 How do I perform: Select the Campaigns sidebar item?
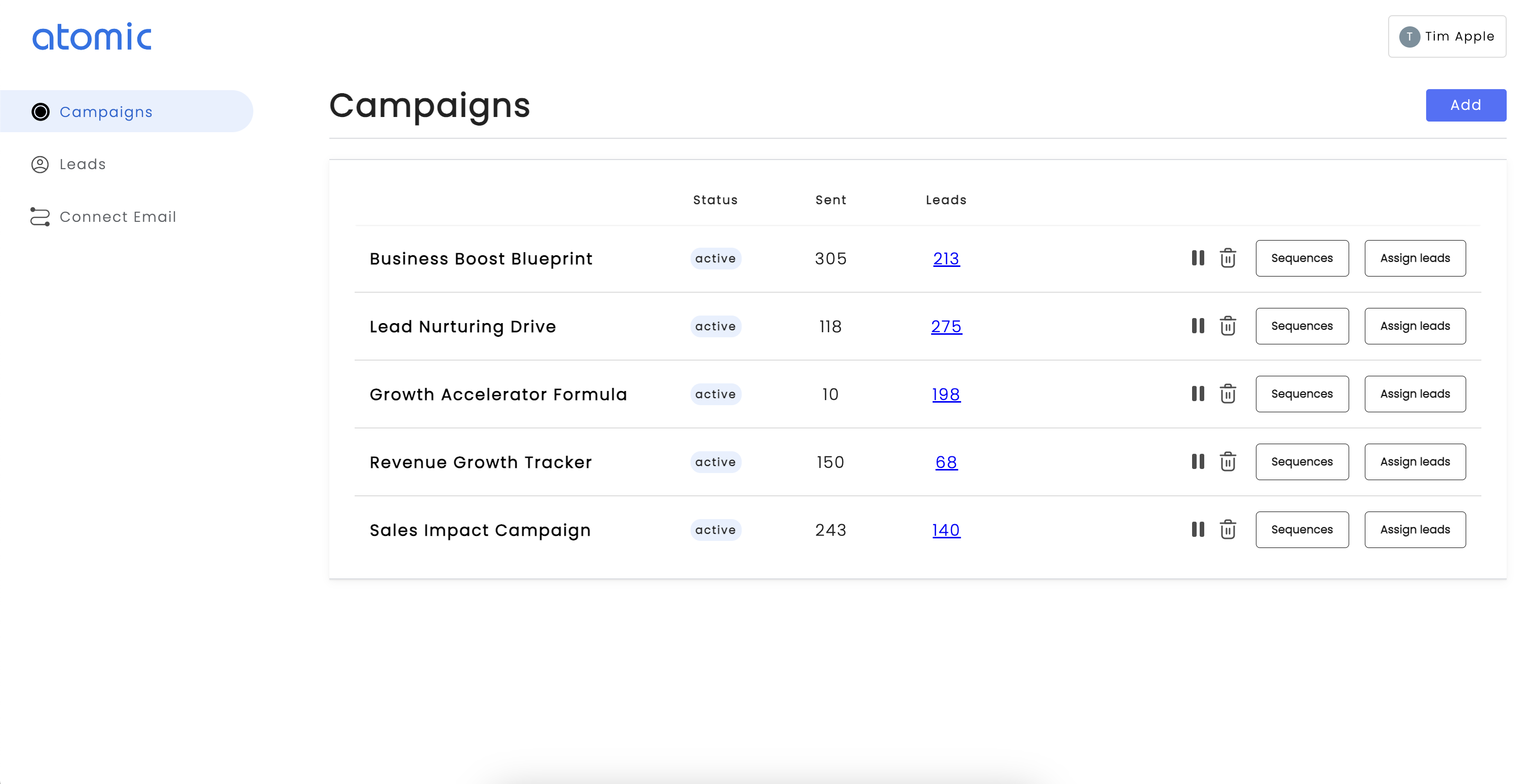(106, 111)
